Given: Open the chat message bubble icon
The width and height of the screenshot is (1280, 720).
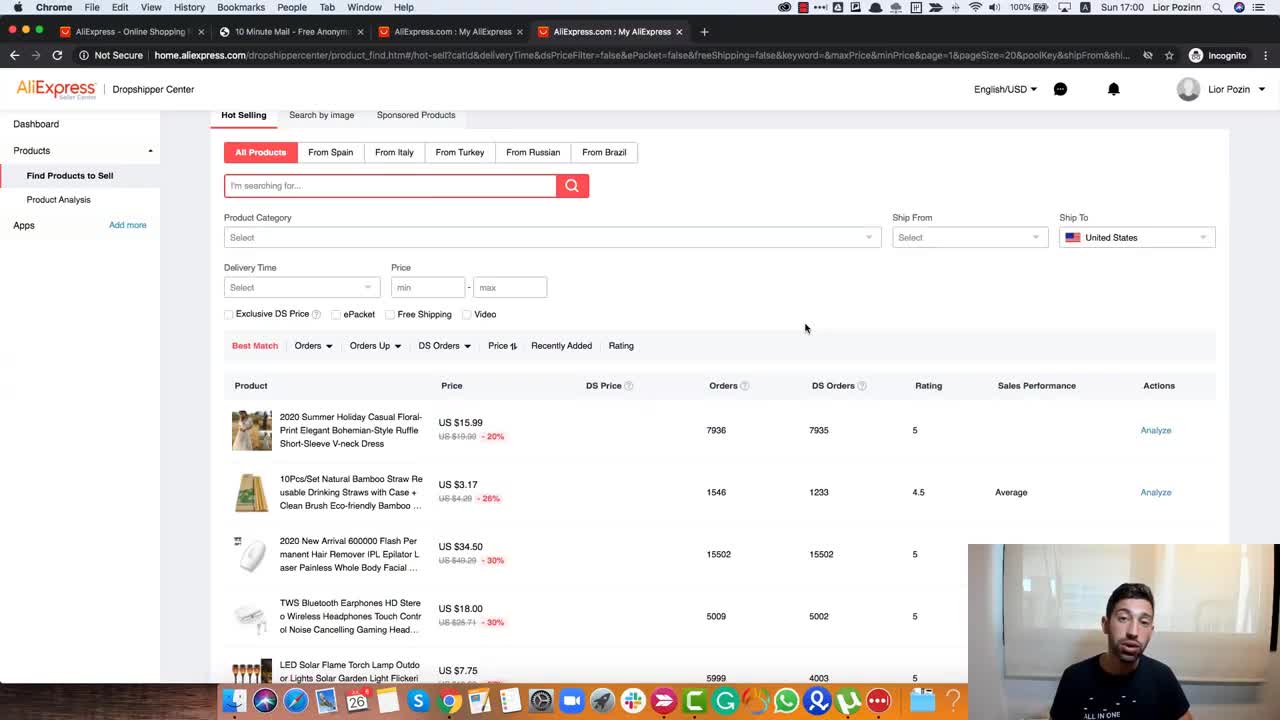Looking at the screenshot, I should coord(1060,89).
